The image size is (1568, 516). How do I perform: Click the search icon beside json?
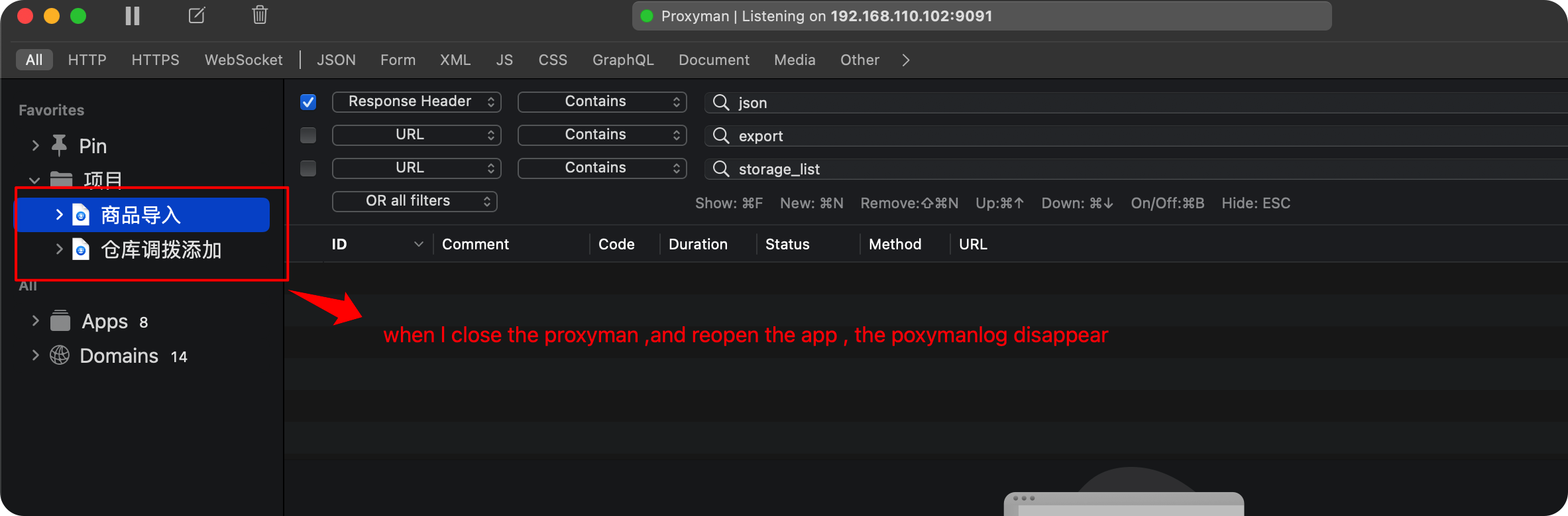pos(720,102)
